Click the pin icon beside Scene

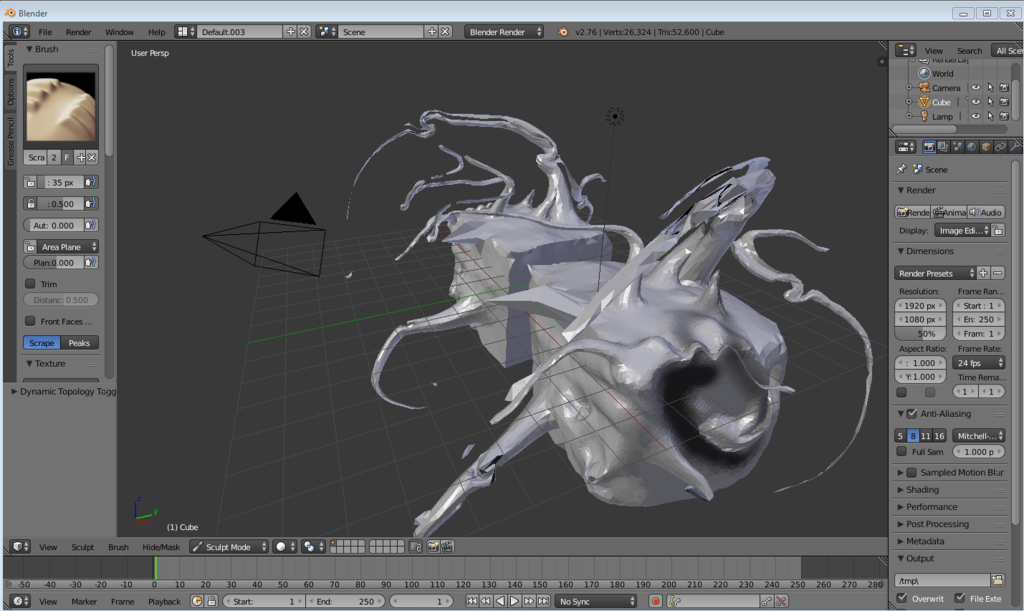point(901,170)
